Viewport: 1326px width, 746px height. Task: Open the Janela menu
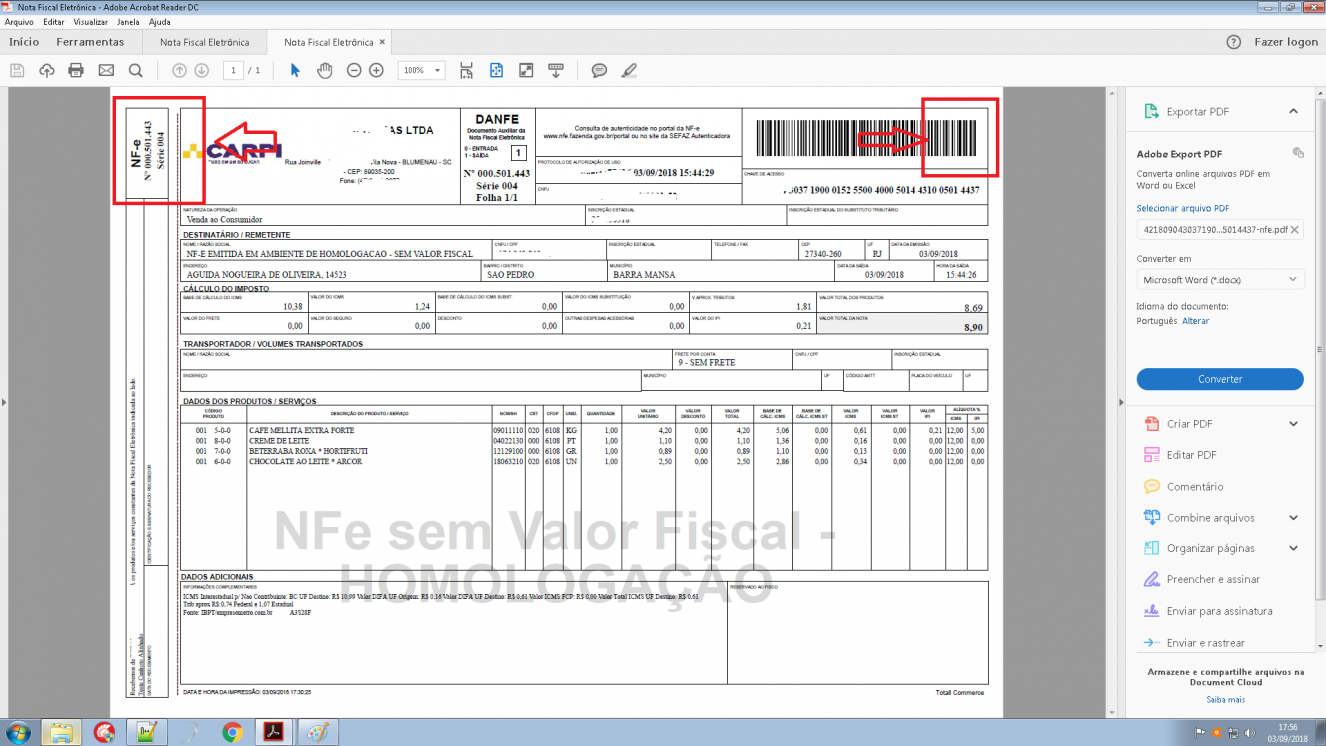click(x=128, y=21)
